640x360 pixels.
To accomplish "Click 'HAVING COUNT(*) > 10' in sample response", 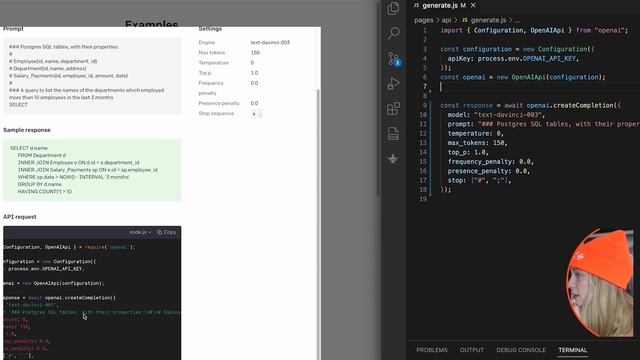I will (x=44, y=191).
